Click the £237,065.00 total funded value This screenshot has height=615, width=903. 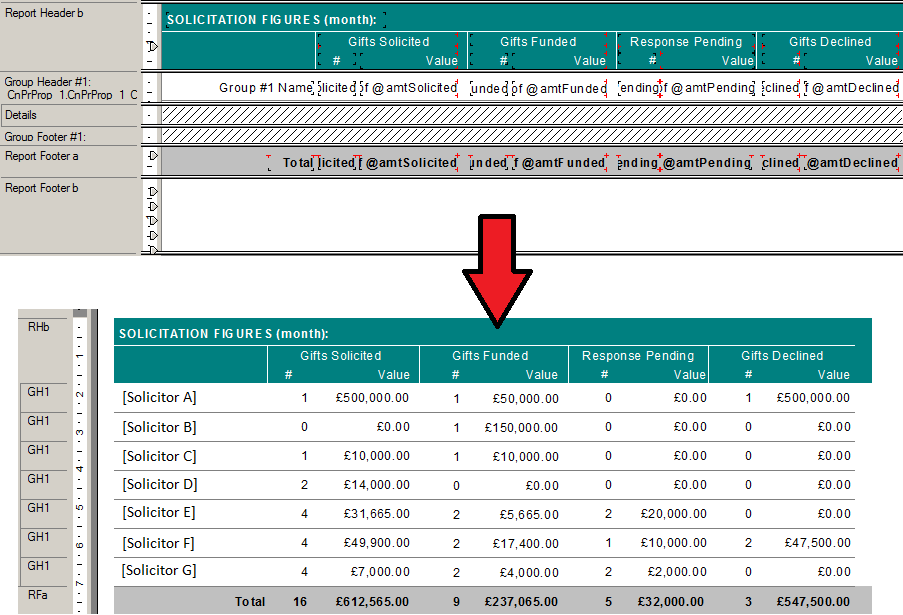coord(521,602)
